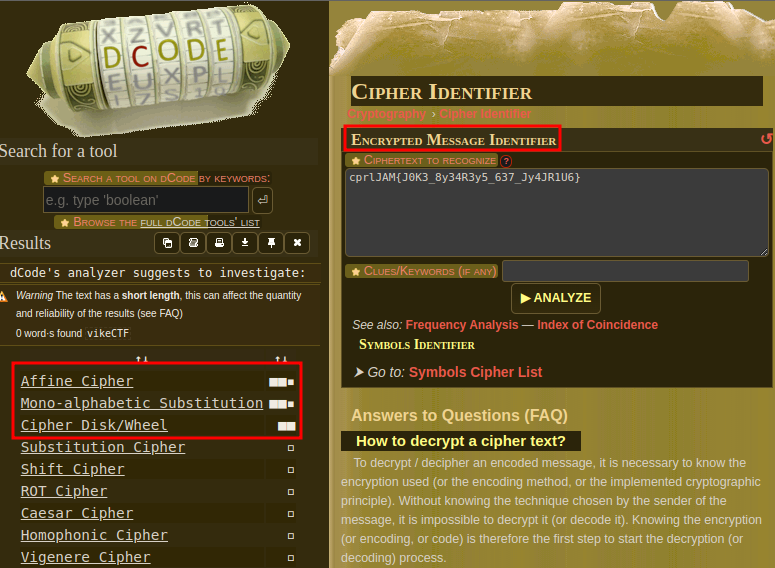The image size is (775, 568).
Task: Click the red reset arrow icon
Action: pyautogui.click(x=766, y=139)
